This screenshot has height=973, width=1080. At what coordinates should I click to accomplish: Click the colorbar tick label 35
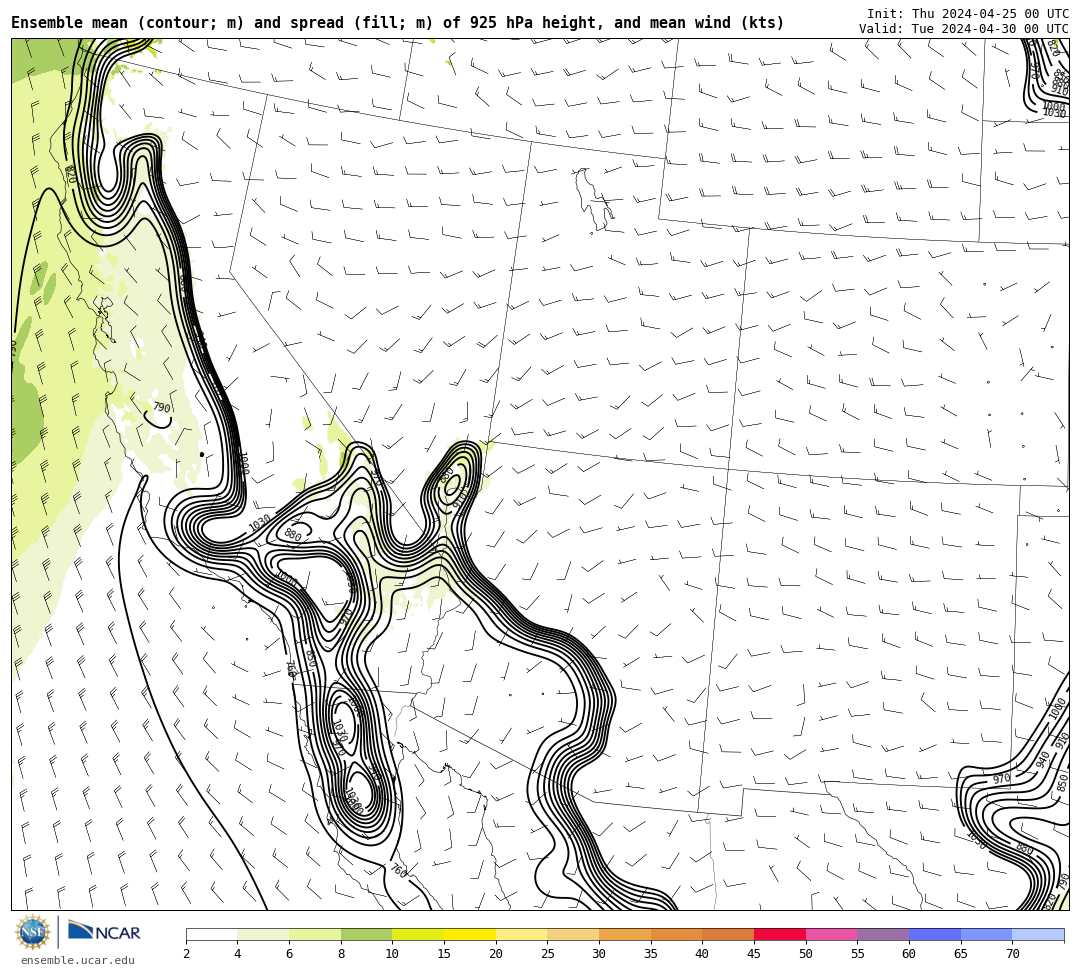tap(651, 954)
